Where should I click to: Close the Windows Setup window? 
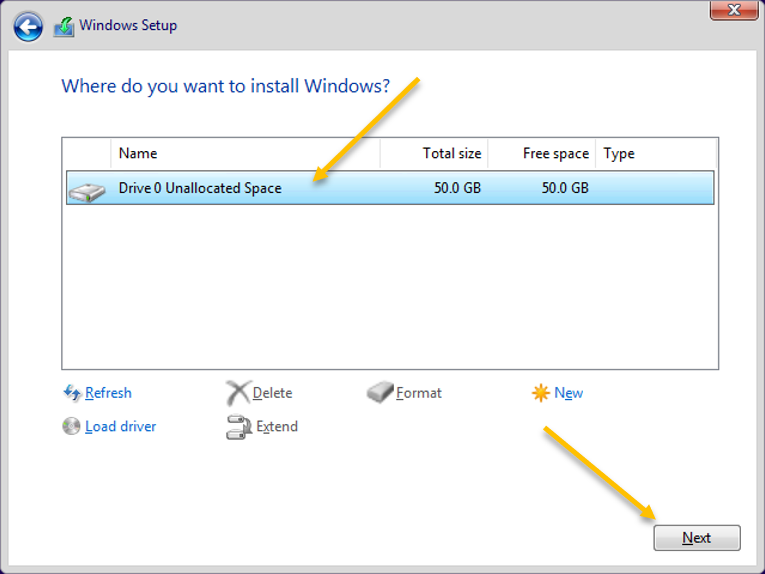tap(734, 10)
